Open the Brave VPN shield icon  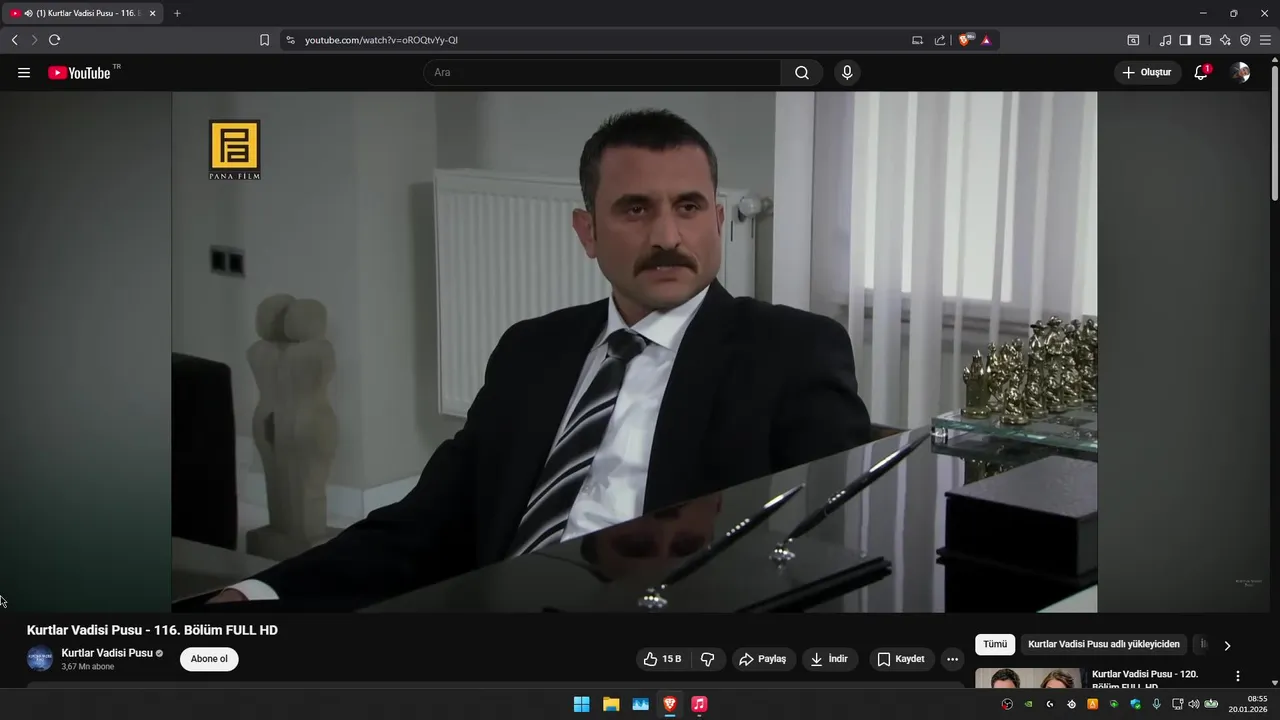tap(1245, 40)
